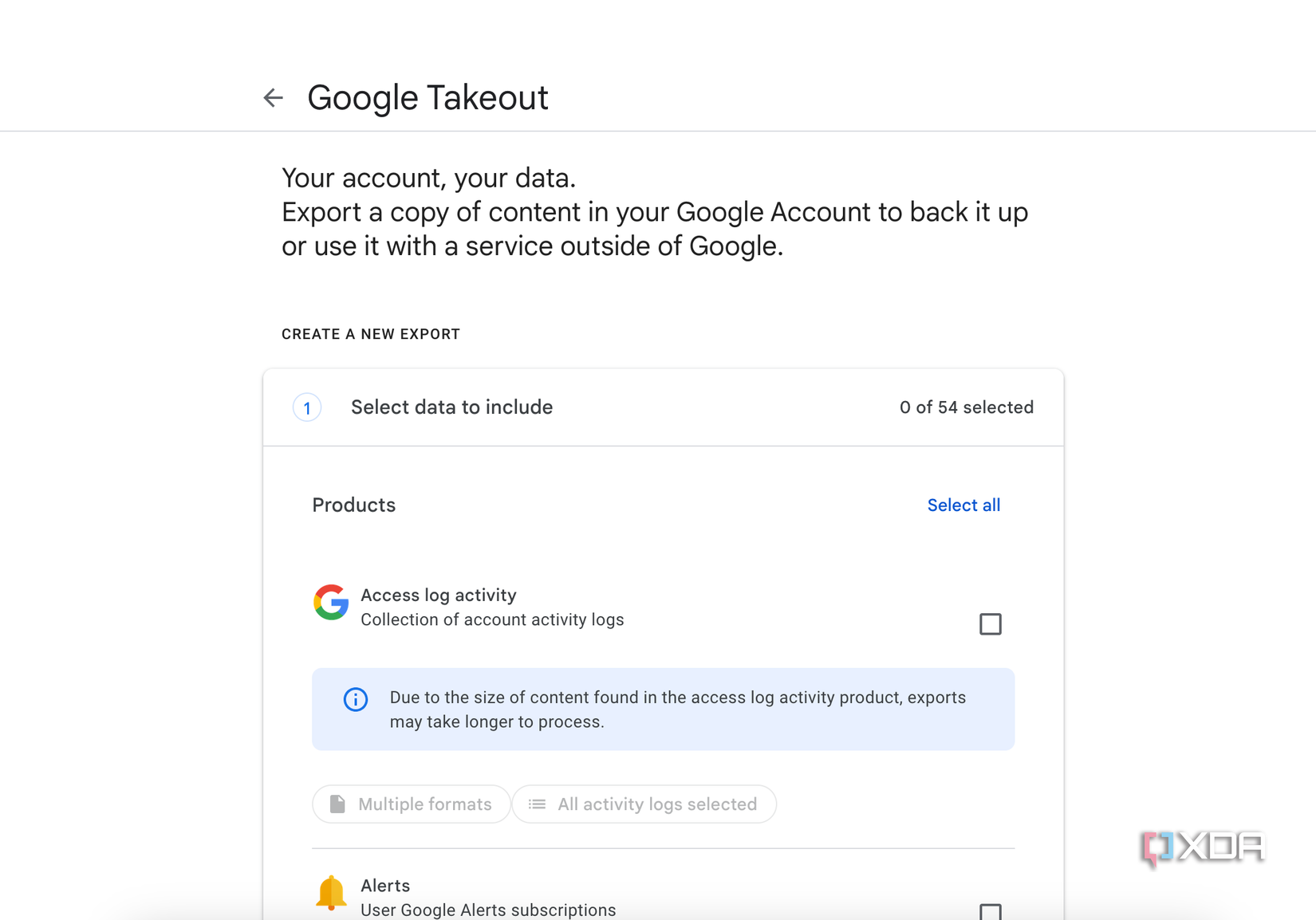Click the CREATE A NEW EXPORT section label
This screenshot has width=1316, height=920.
point(371,334)
